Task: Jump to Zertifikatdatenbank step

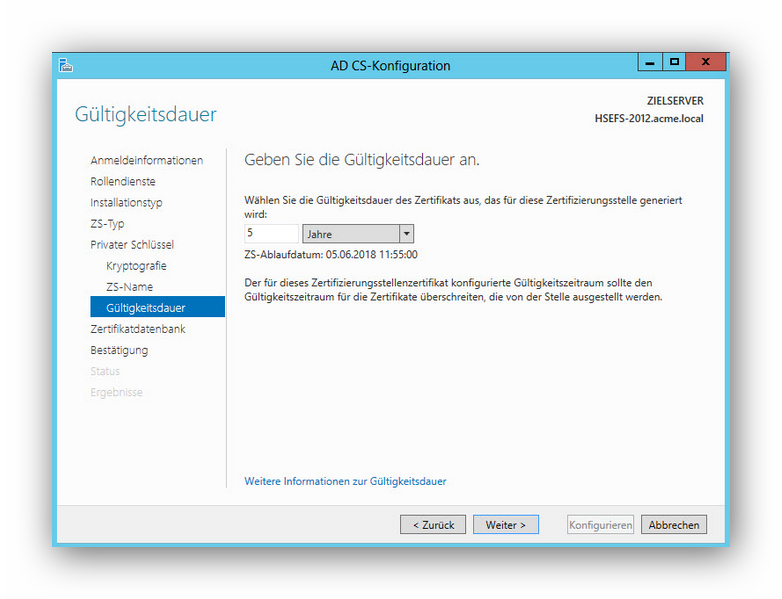Action: tap(138, 329)
